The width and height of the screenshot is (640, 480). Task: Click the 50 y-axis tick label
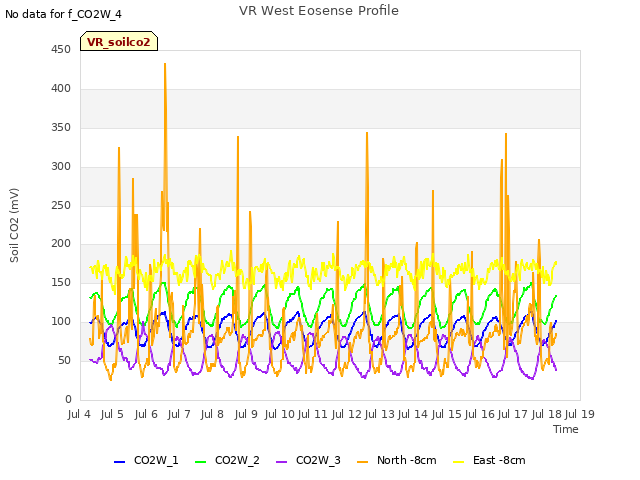coord(64,360)
